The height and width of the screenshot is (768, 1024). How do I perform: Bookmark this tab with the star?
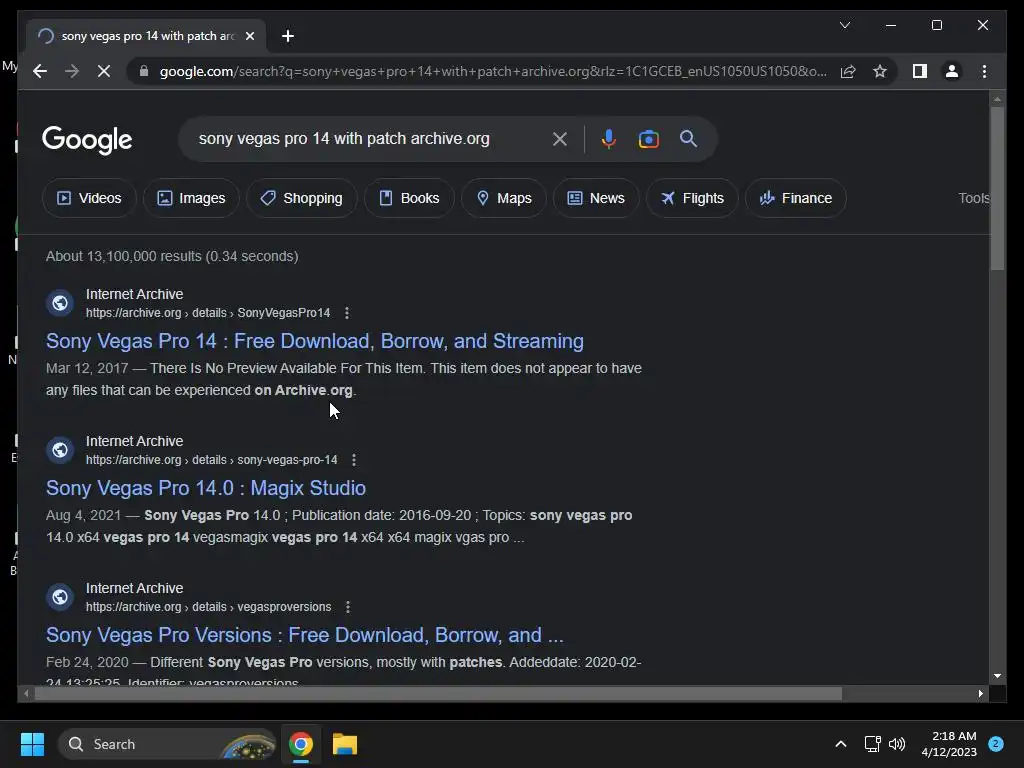pos(880,71)
